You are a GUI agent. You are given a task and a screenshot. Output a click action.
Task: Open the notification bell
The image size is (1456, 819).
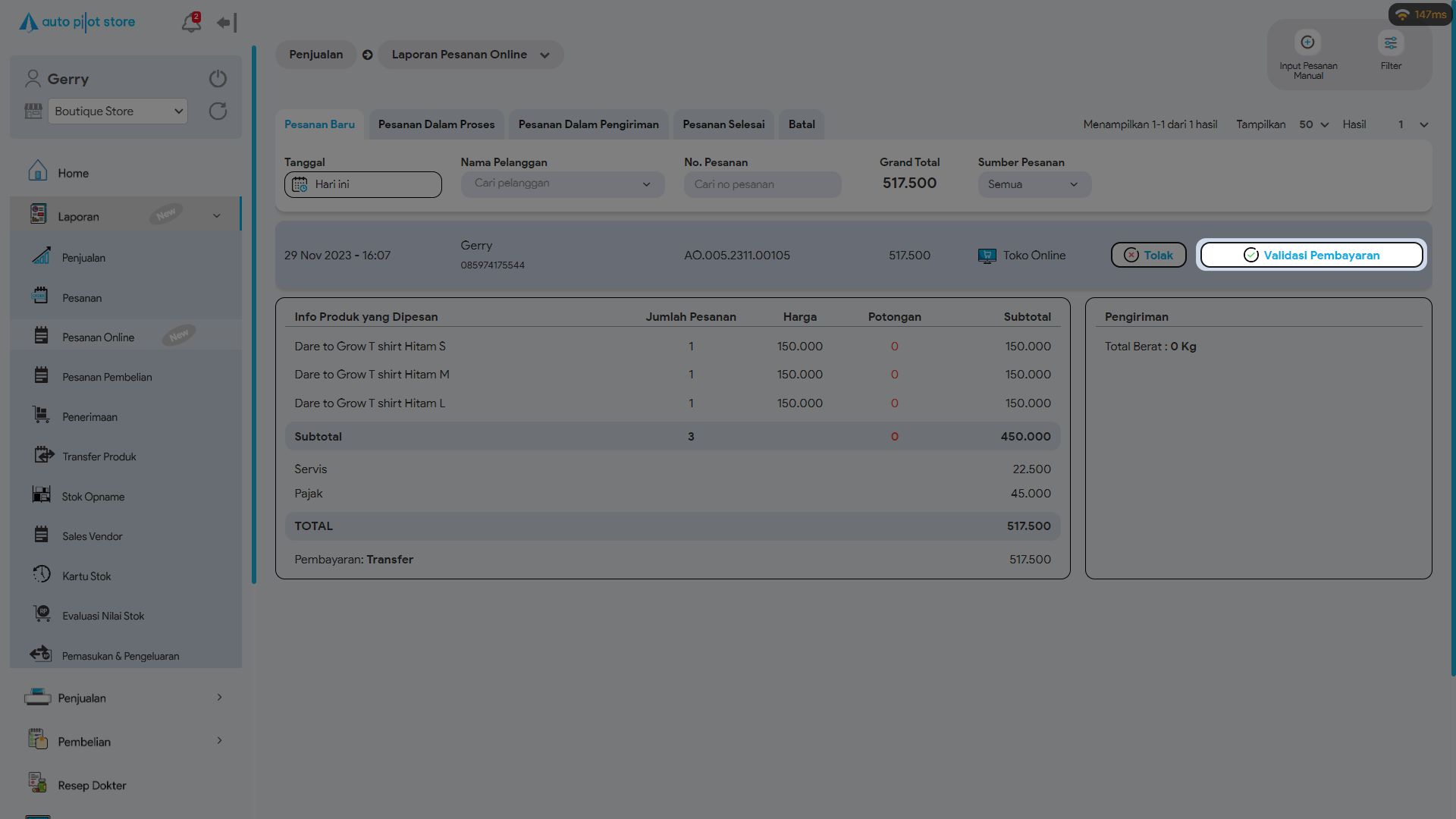[190, 23]
